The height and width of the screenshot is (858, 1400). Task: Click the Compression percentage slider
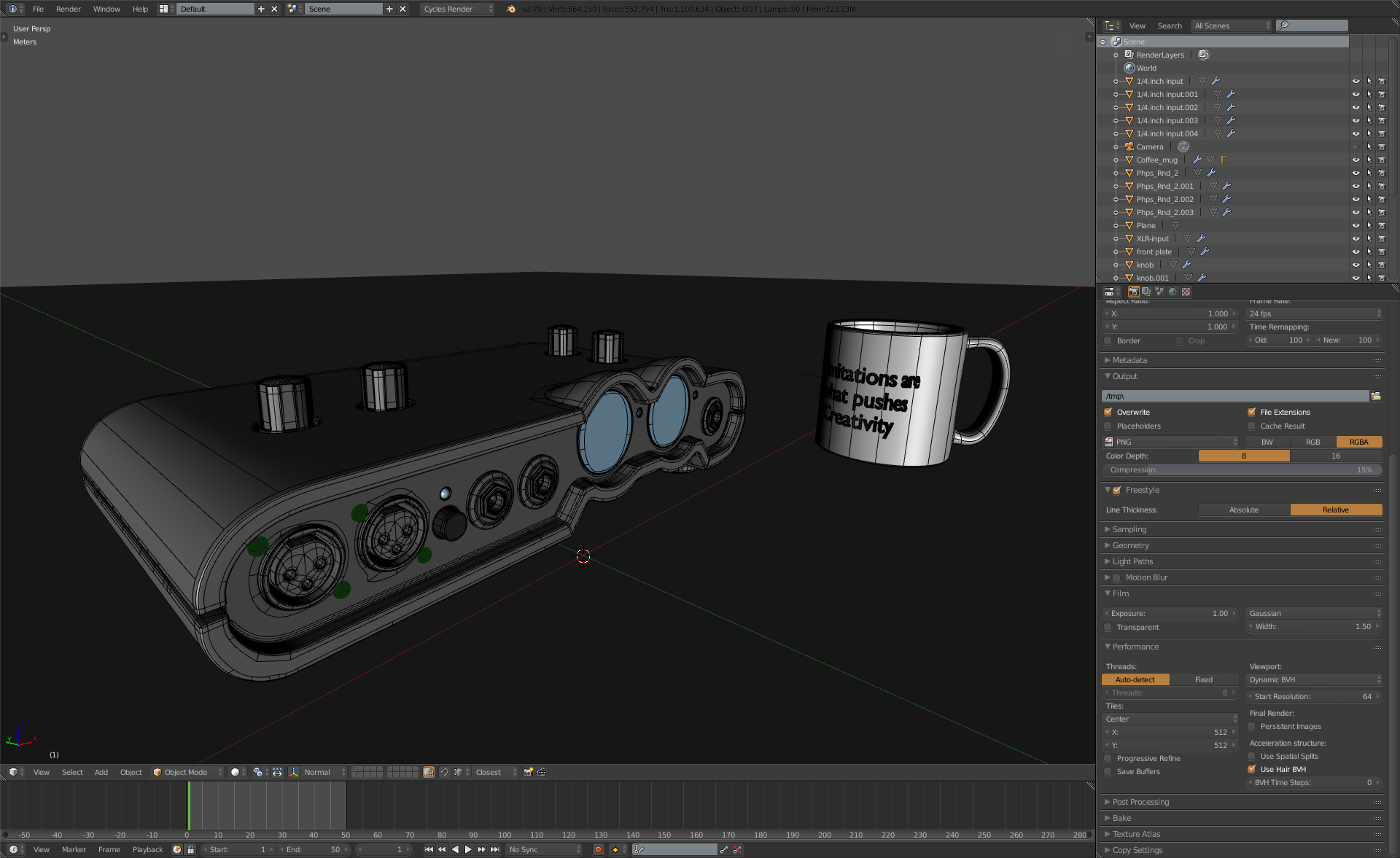click(1242, 469)
